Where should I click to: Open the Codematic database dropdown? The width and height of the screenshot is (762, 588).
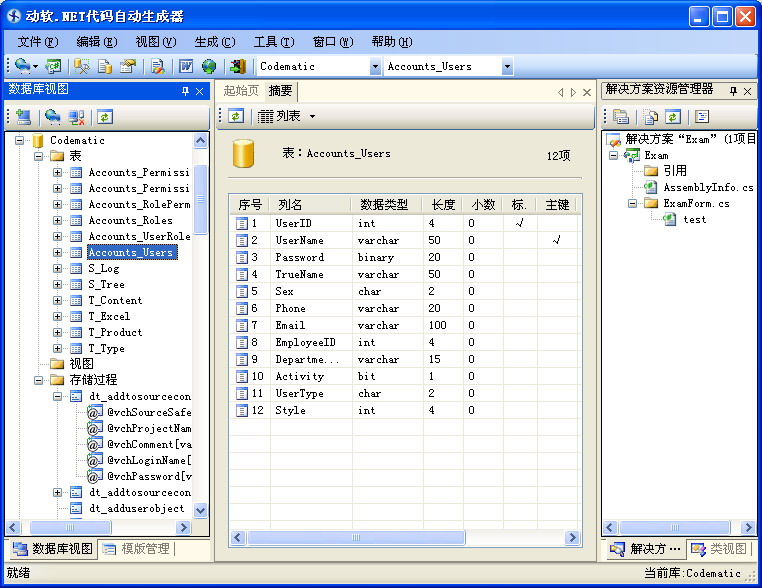375,67
